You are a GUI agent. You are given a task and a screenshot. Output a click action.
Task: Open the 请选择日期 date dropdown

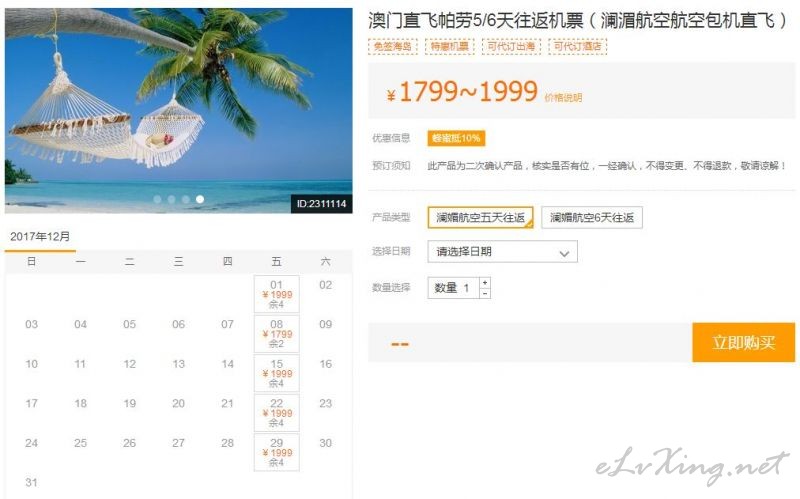(x=503, y=252)
